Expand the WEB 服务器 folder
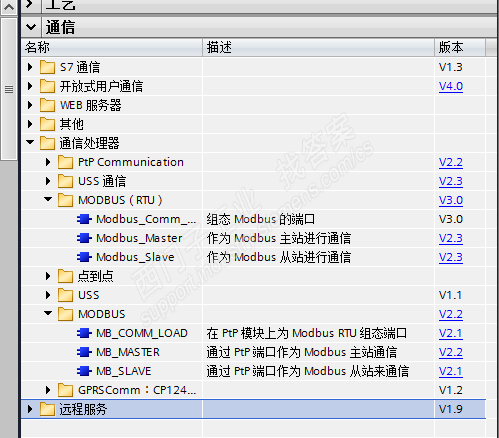Viewport: 499px width, 438px height. tap(30, 105)
